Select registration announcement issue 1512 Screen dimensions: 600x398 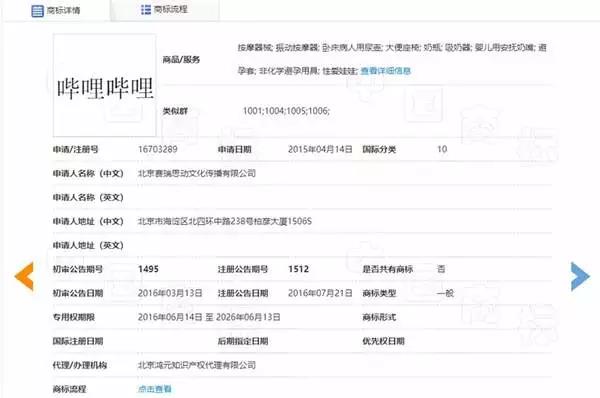[298, 269]
